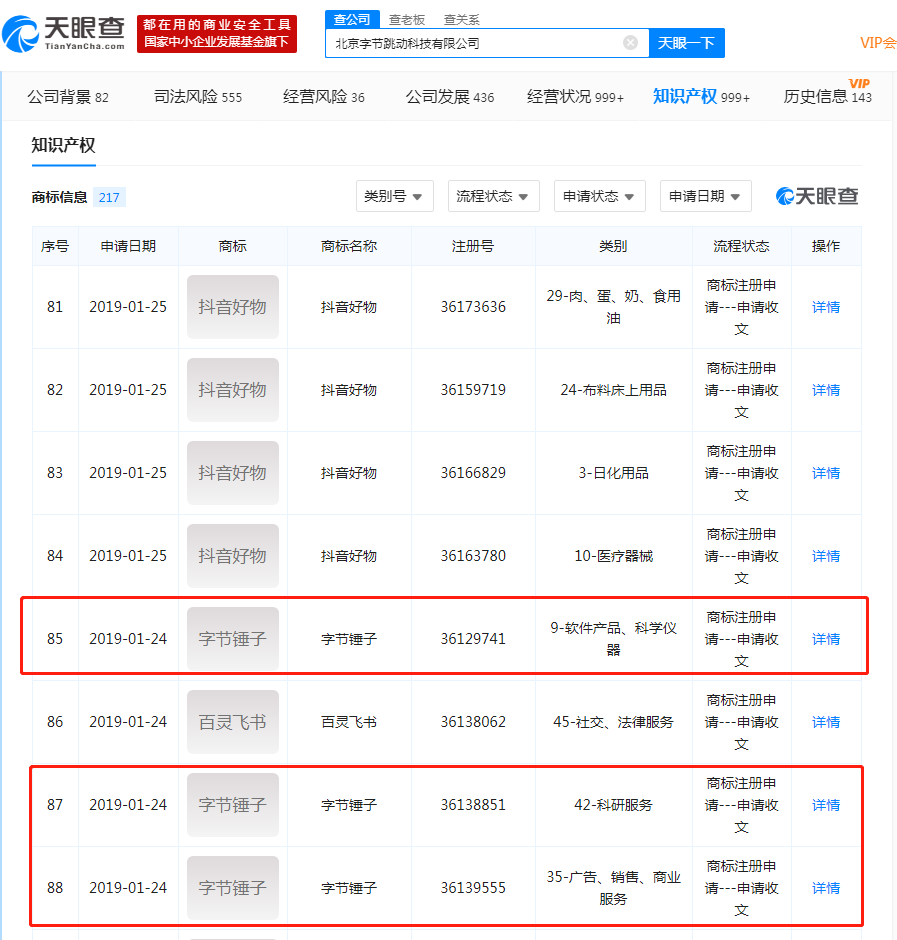Open the 流程状态 filter dropdown
The image size is (897, 940).
pyautogui.click(x=493, y=196)
